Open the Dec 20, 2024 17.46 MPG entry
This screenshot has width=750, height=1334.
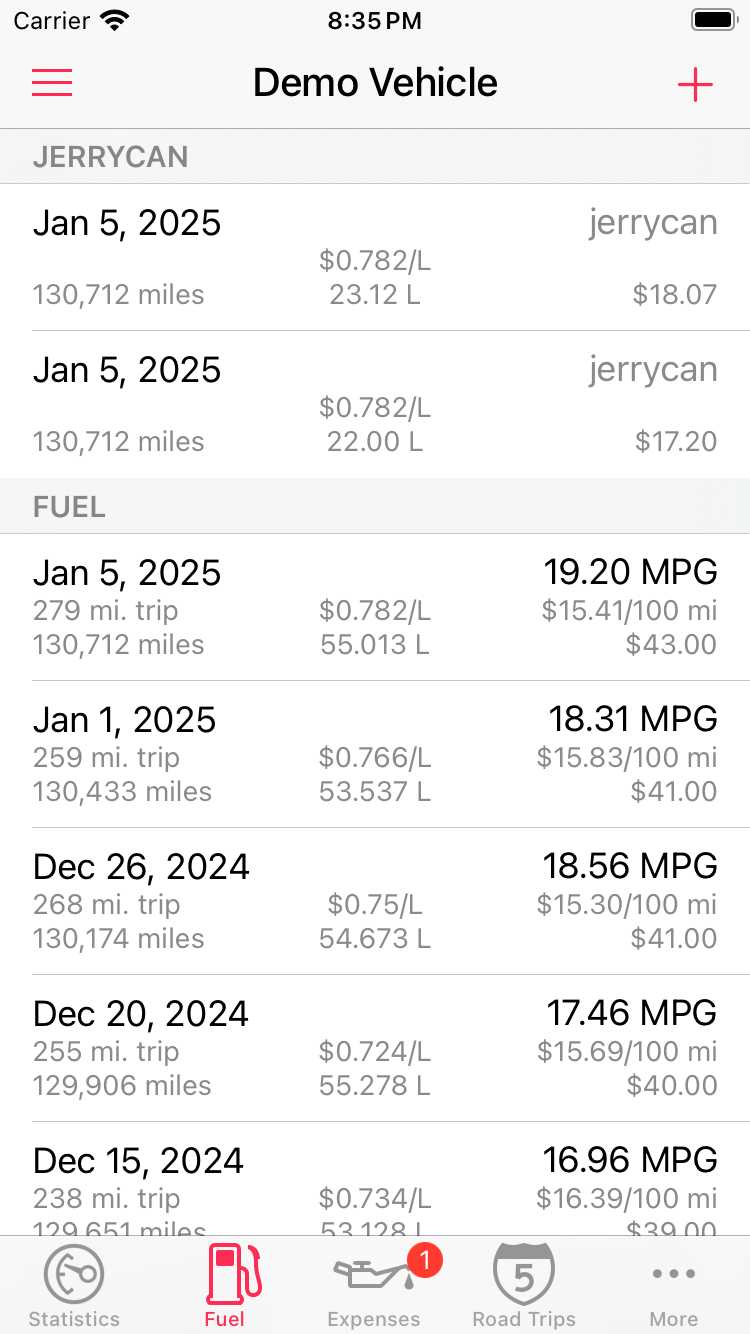pyautogui.click(x=375, y=1048)
